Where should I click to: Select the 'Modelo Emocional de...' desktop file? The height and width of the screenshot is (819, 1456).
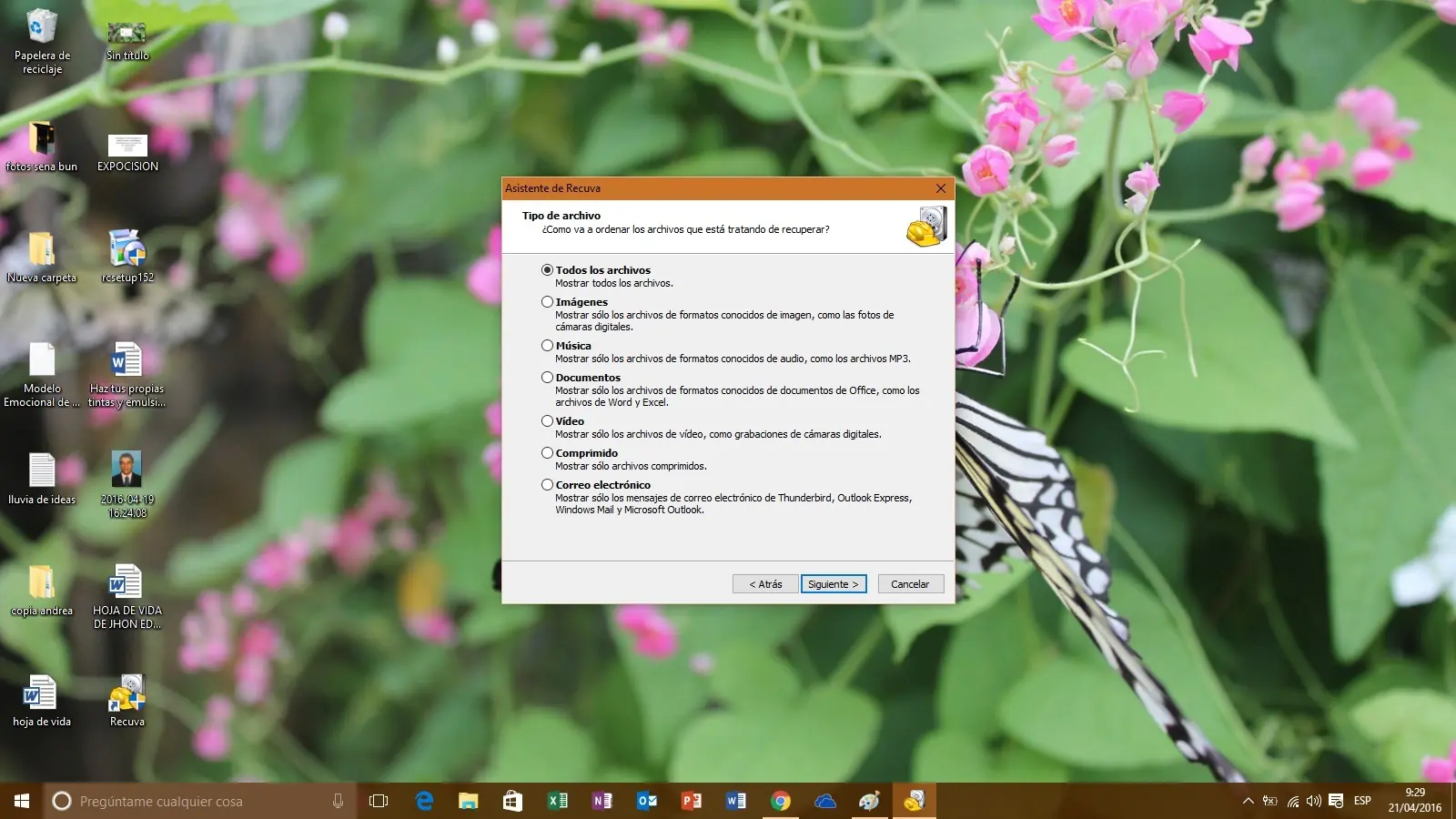(x=42, y=375)
